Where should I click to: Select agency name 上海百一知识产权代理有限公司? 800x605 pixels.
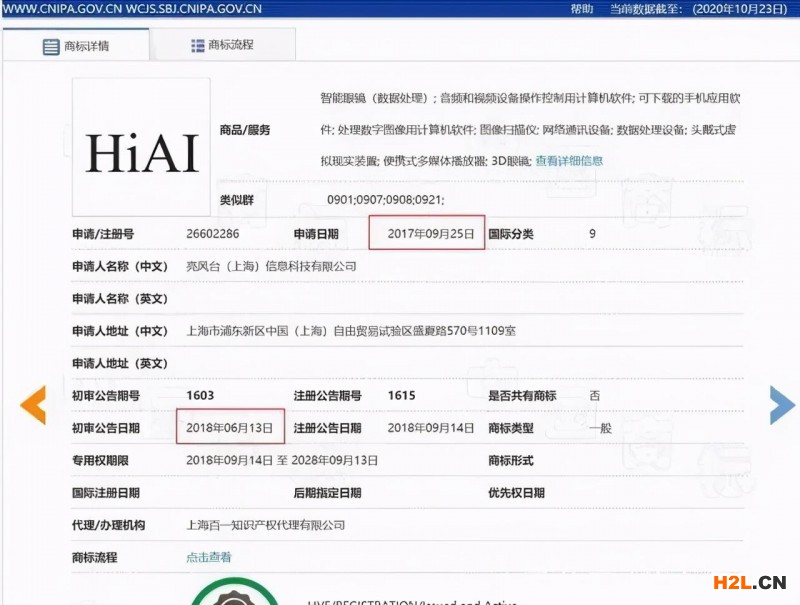pos(265,525)
